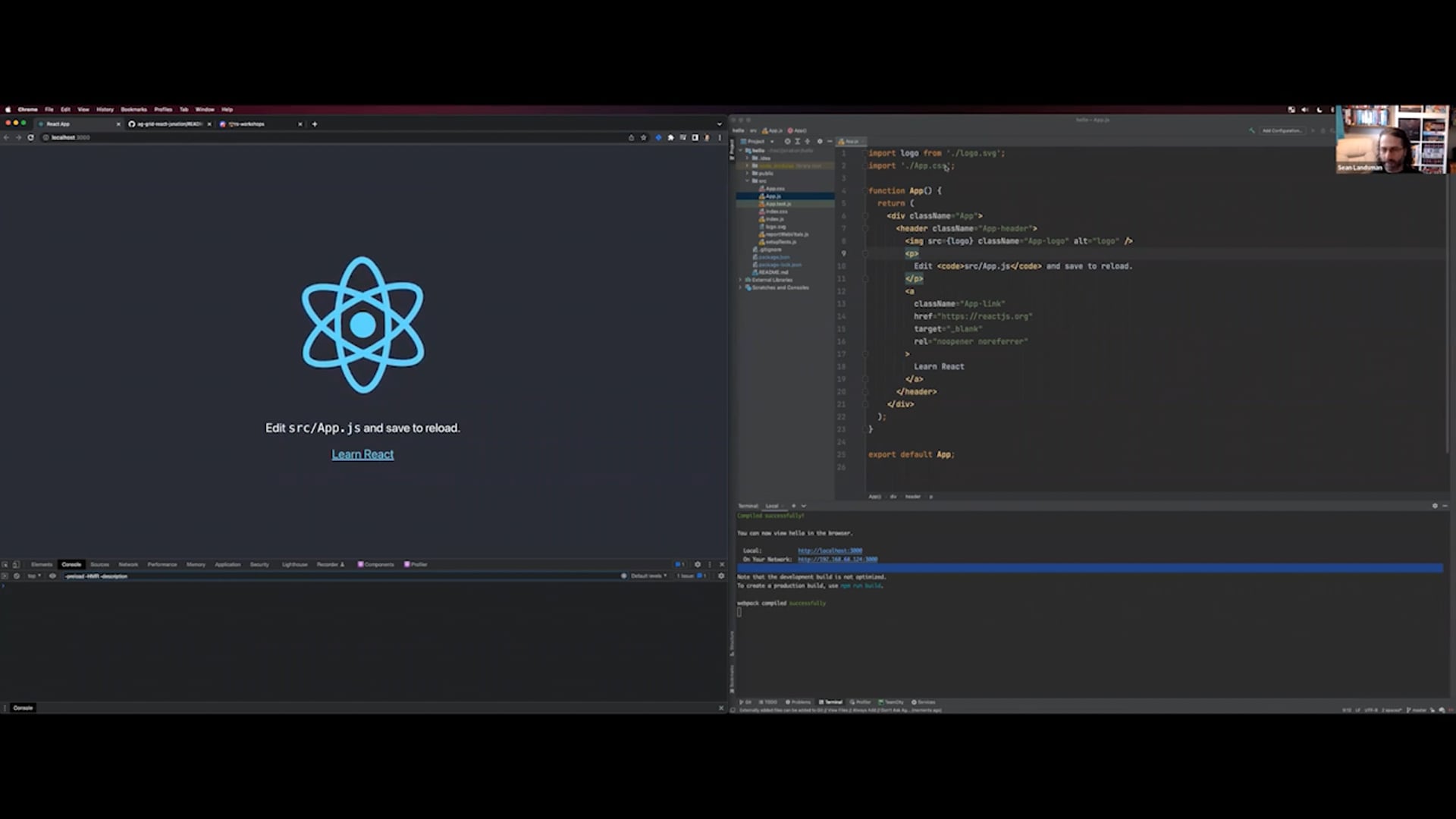Image resolution: width=1456 pixels, height=819 pixels.
Task: Expand the public folder in project tree
Action: (x=748, y=173)
